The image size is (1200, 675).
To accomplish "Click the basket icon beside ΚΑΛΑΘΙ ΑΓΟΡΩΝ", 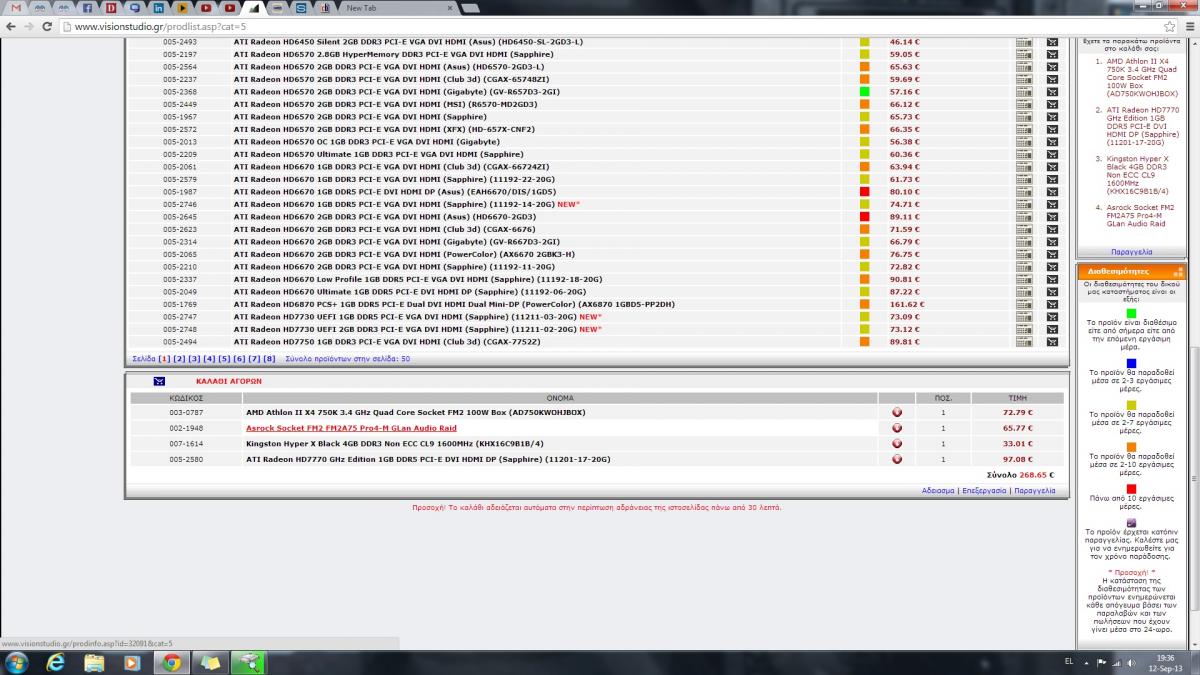I will point(159,381).
